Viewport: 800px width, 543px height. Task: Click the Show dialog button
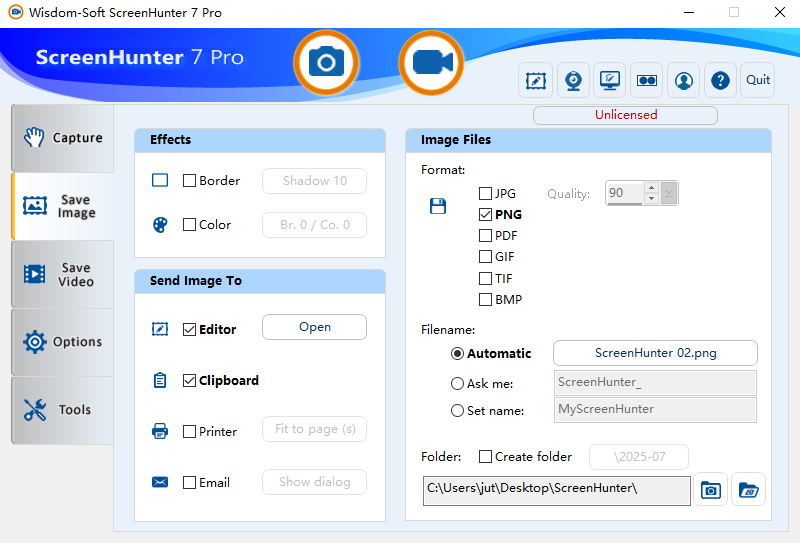[x=314, y=482]
